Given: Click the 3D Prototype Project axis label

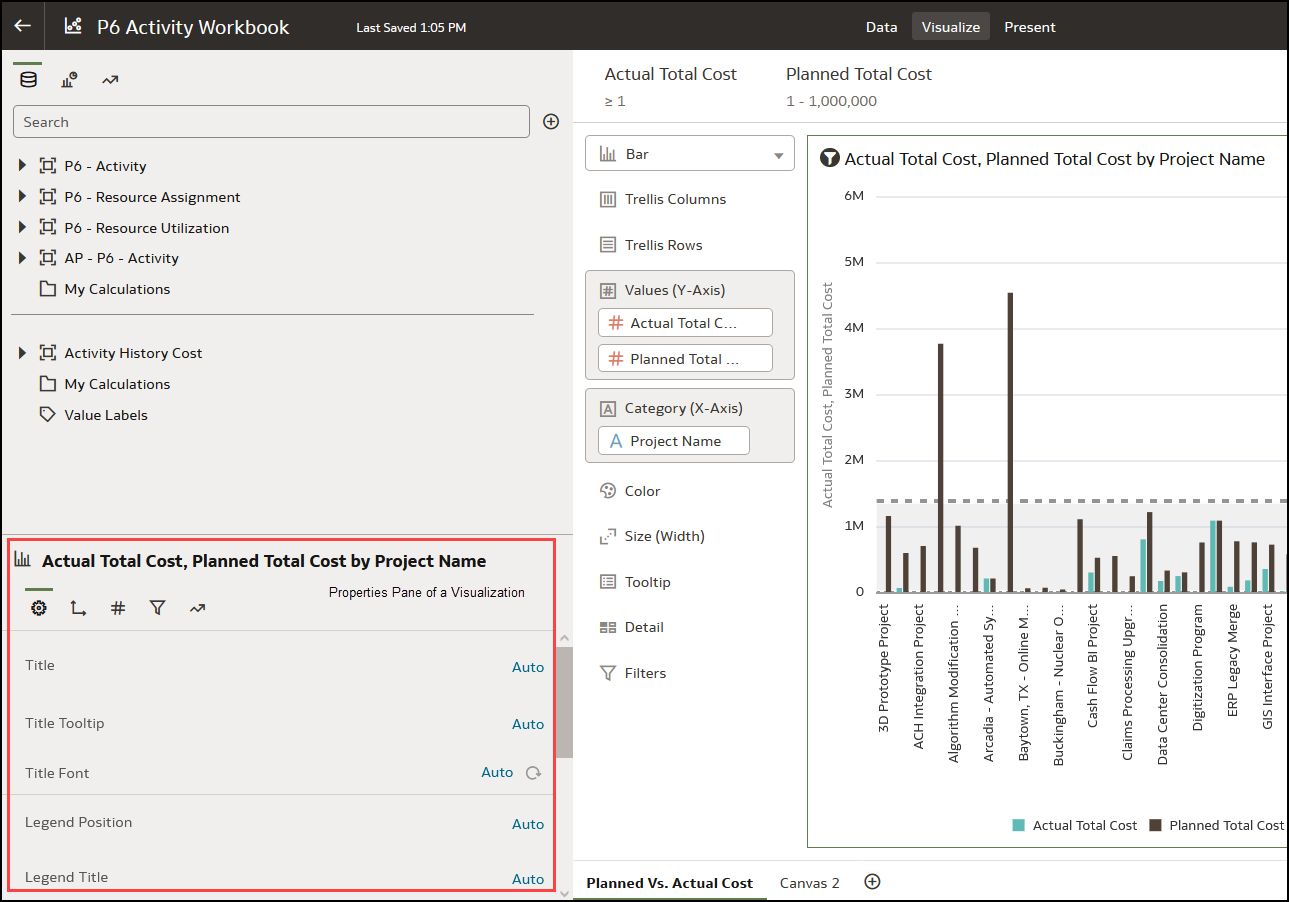Looking at the screenshot, I should [x=884, y=666].
